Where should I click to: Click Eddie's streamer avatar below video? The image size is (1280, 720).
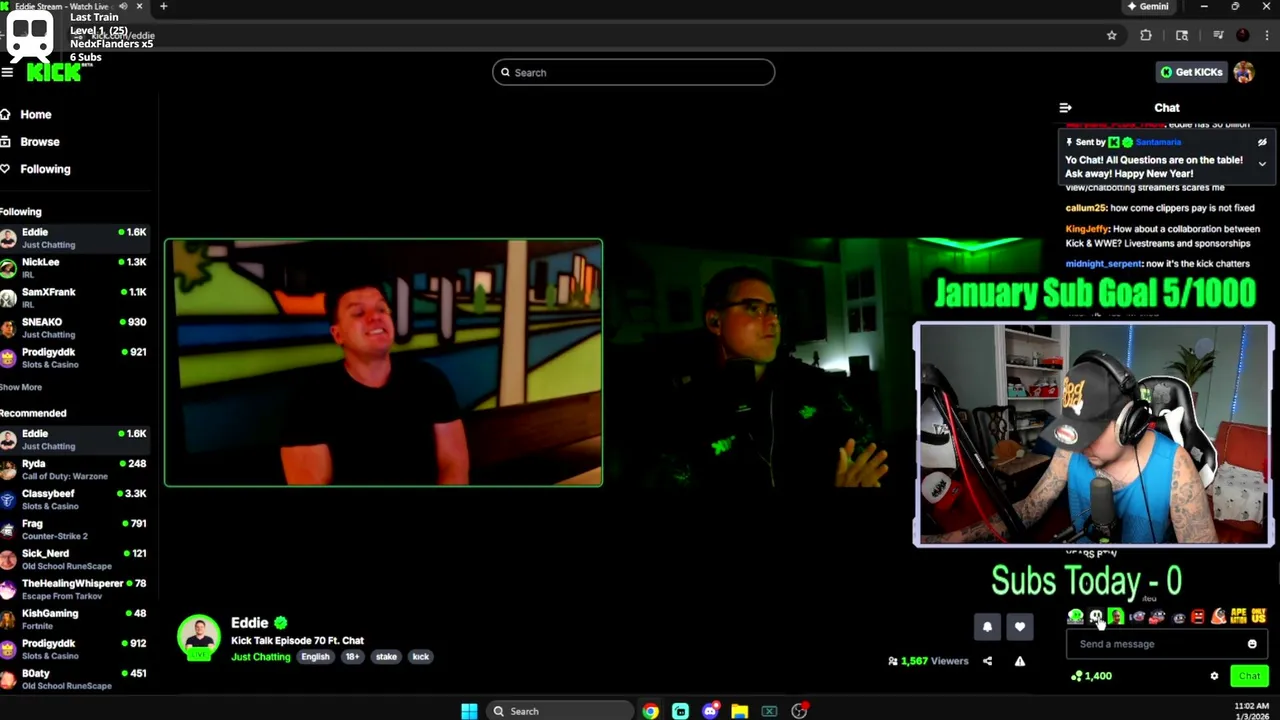(199, 638)
